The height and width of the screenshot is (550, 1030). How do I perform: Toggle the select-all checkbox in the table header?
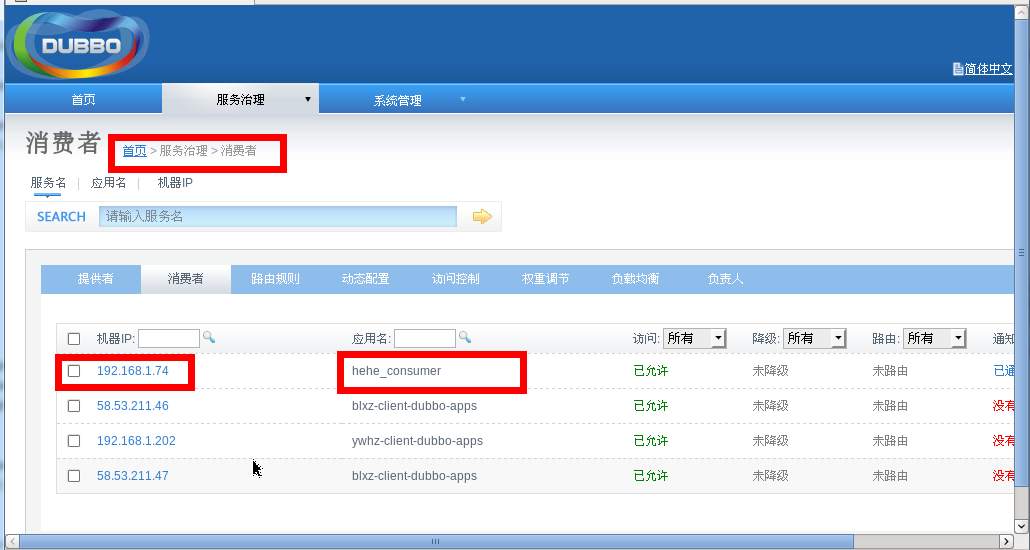[x=74, y=338]
